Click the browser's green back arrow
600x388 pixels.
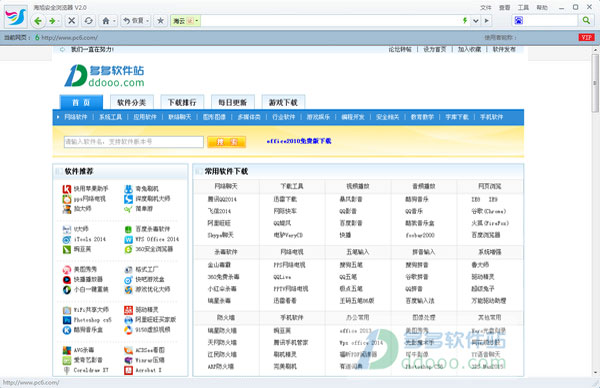pos(38,21)
